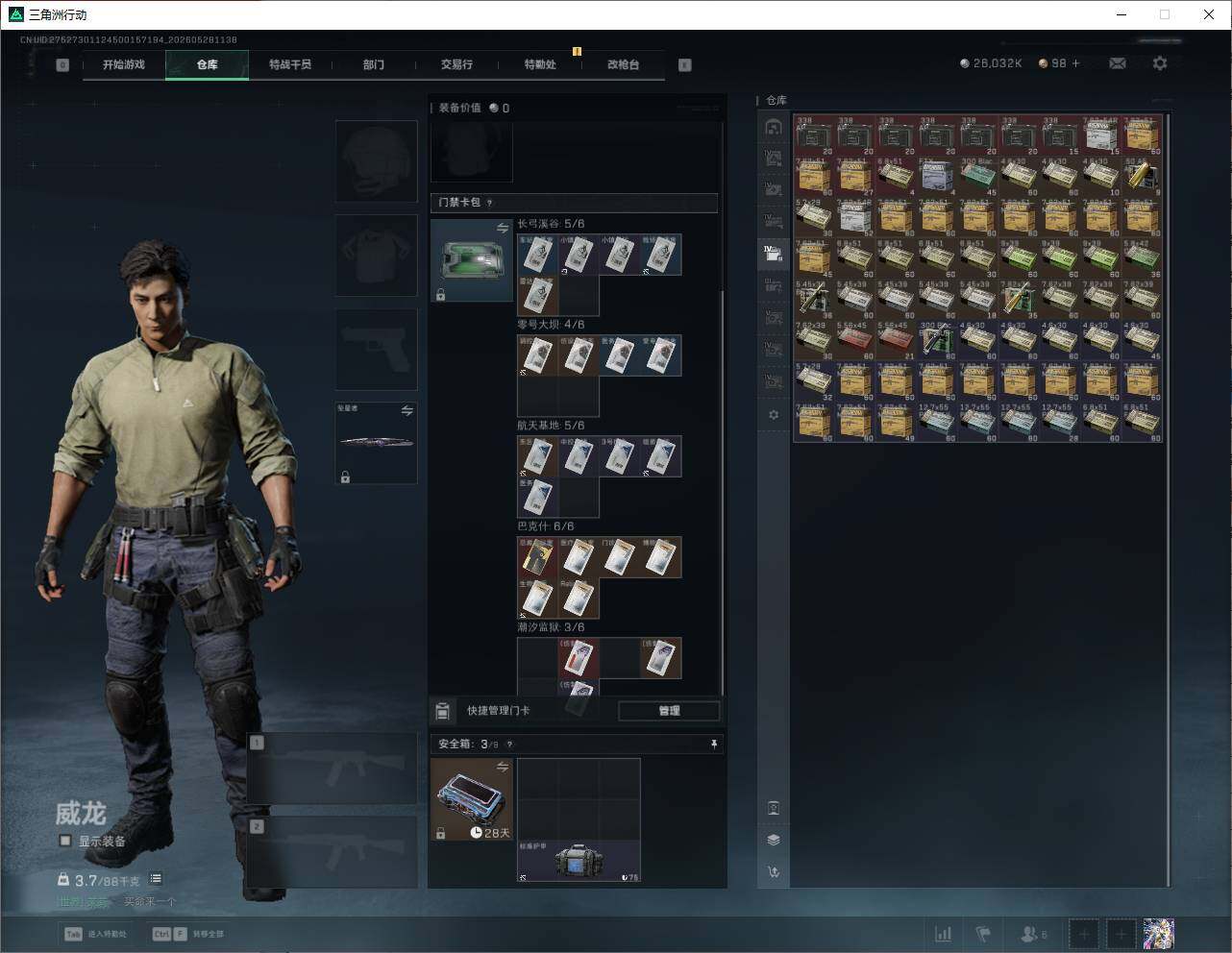Select the 300 Blackout green ammo pack, quantity 45
The width and height of the screenshot is (1232, 953).
(978, 177)
